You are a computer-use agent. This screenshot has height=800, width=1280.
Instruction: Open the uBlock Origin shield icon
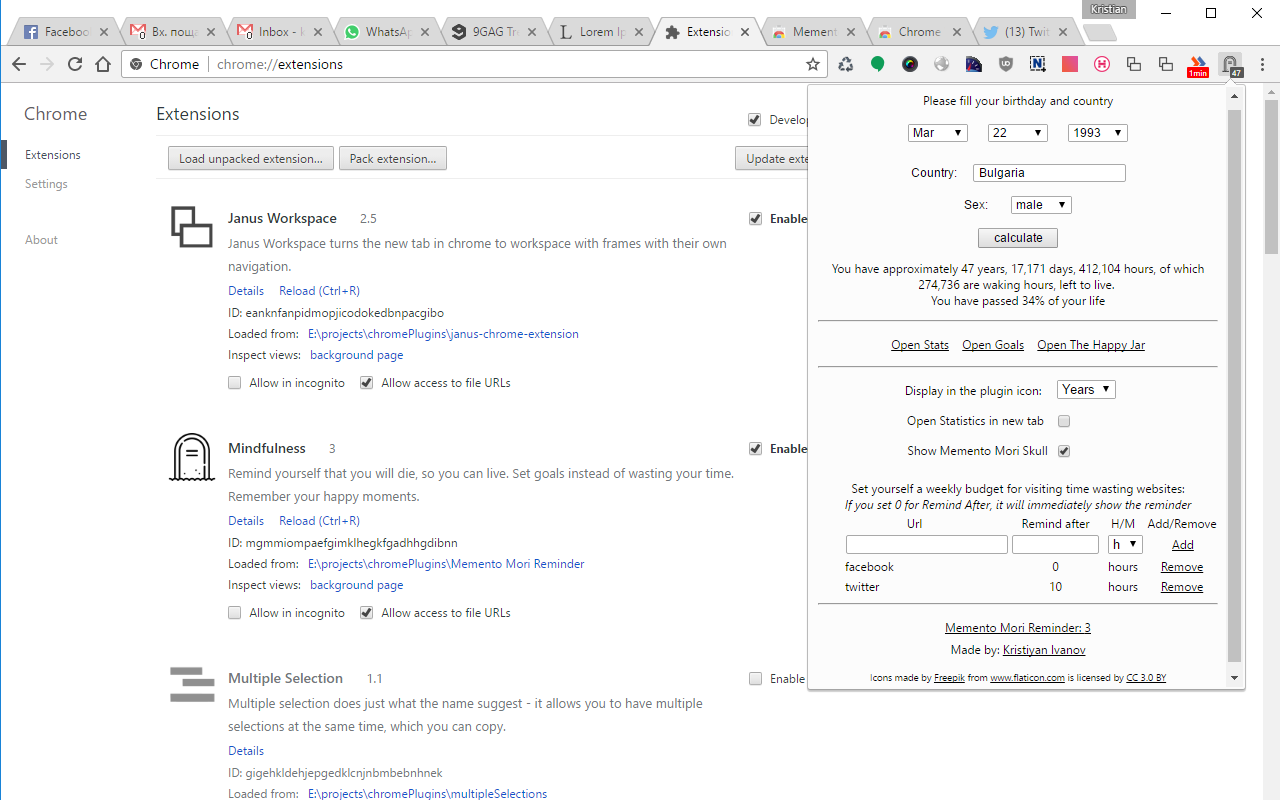(1005, 62)
